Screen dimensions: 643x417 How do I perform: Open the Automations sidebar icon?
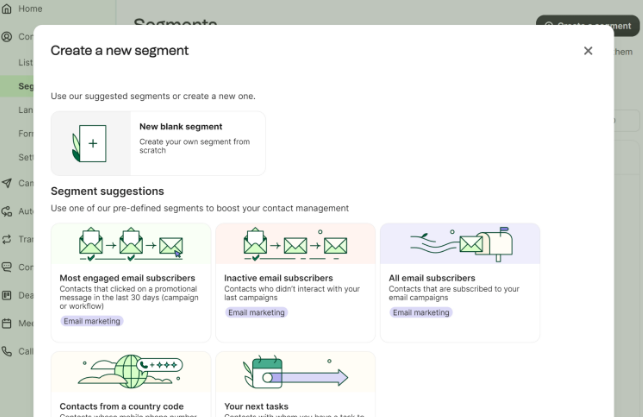coord(8,211)
